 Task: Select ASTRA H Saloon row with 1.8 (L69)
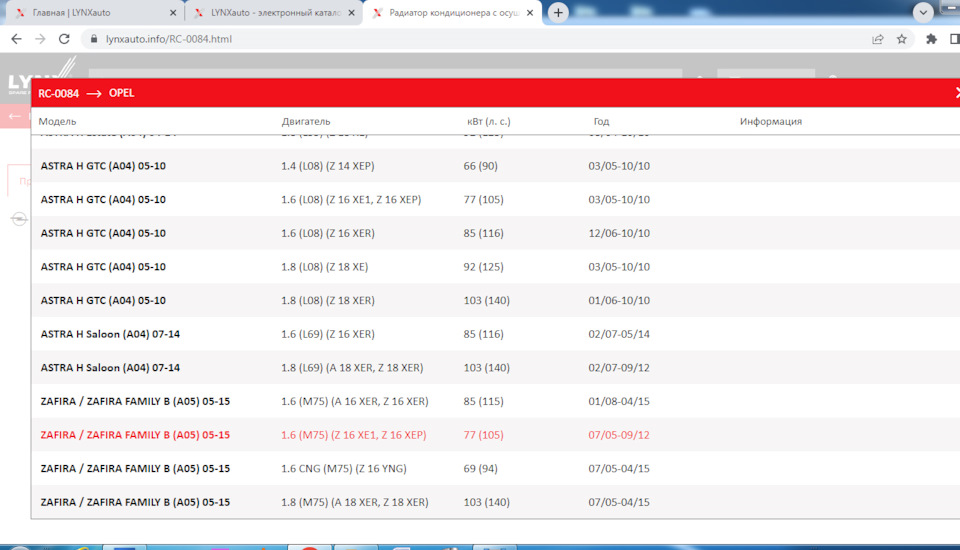click(495, 367)
